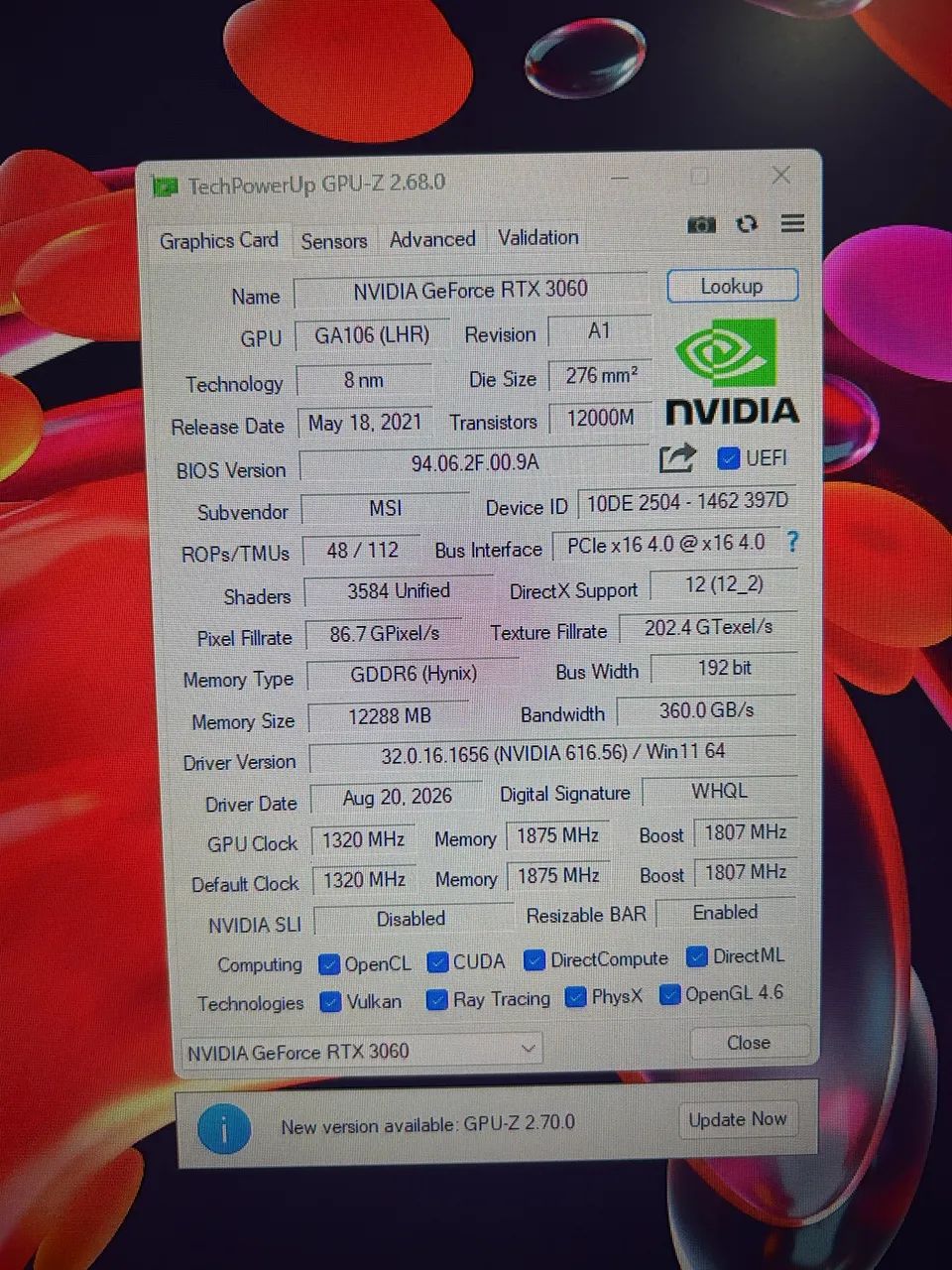Toggle the DirectCompute checkbox
The height and width of the screenshot is (1270, 952).
pyautogui.click(x=535, y=960)
